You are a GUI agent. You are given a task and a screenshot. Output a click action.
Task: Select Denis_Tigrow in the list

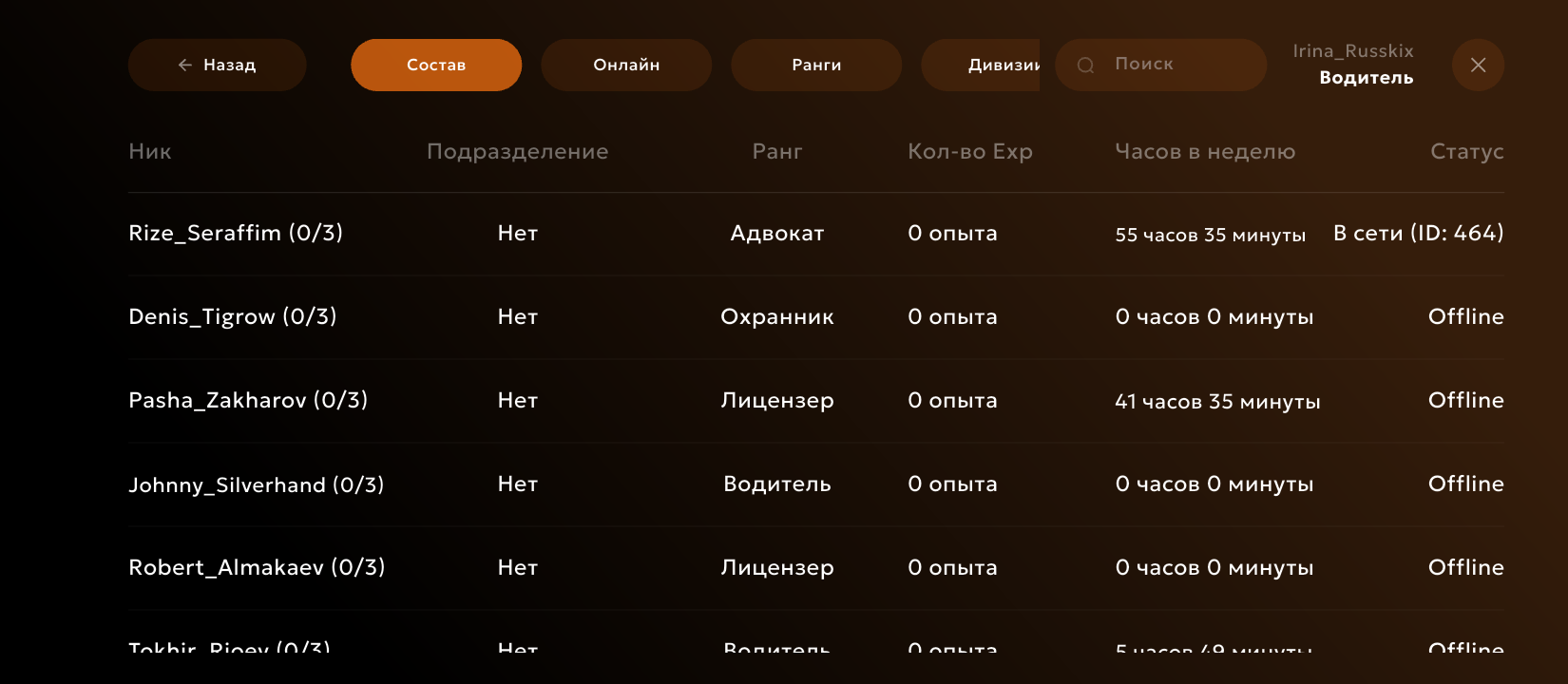233,317
